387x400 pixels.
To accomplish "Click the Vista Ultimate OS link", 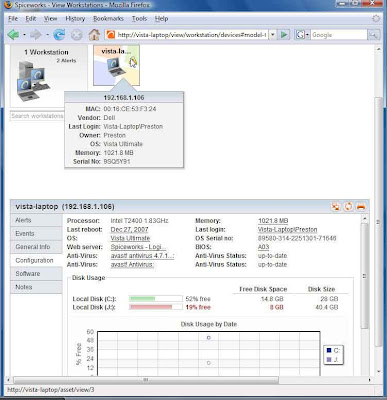I will [130, 238].
